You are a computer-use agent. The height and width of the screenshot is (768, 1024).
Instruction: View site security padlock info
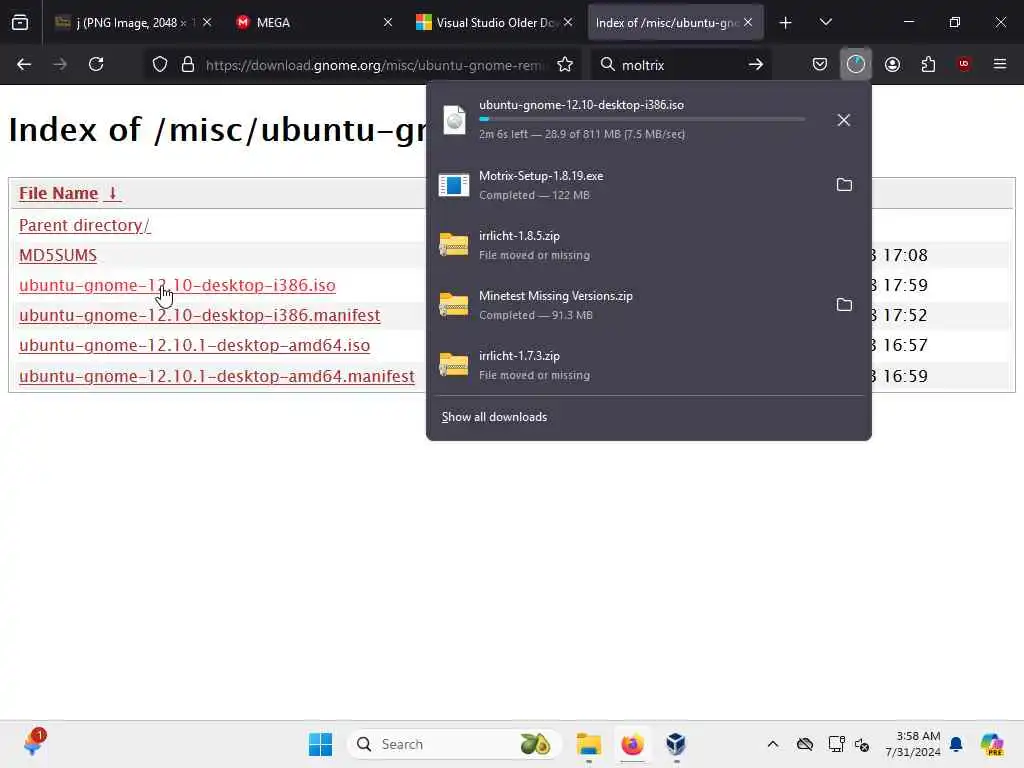188,65
